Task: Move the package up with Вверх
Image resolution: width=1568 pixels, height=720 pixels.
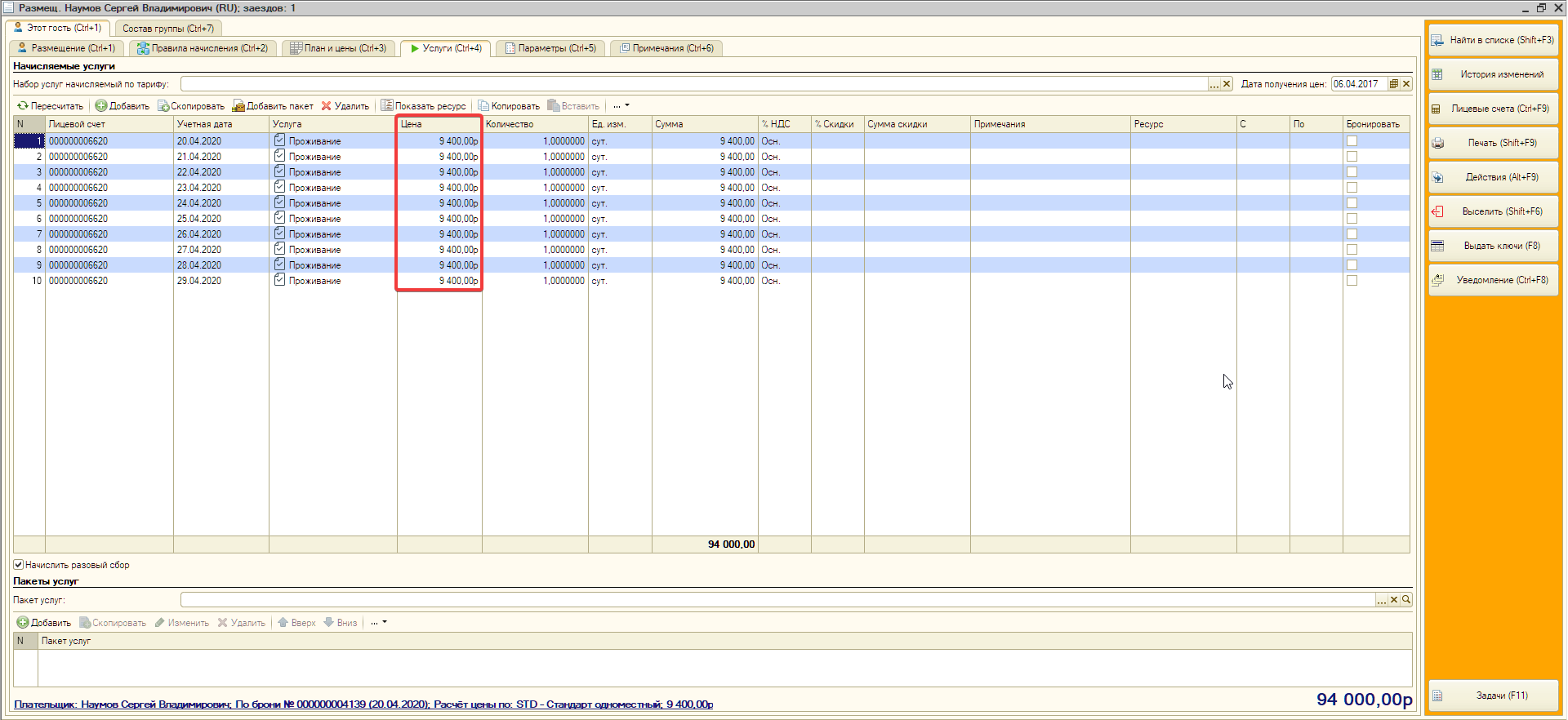Action: point(296,623)
